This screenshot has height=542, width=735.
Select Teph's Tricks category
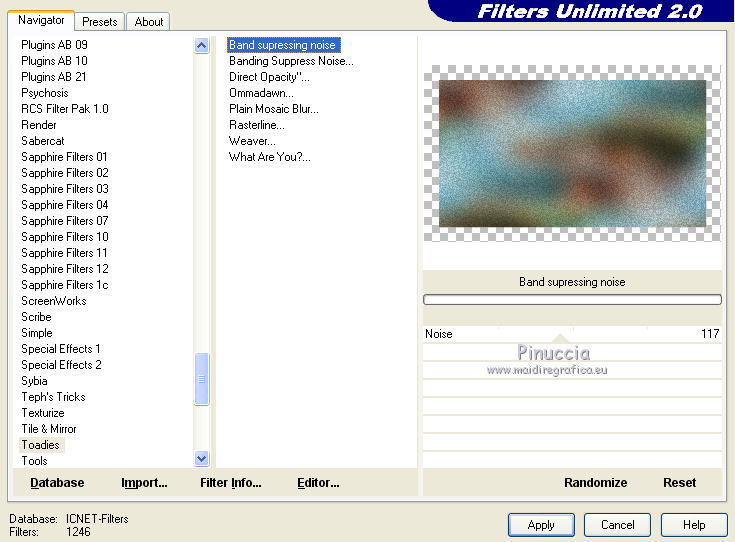[x=53, y=397]
